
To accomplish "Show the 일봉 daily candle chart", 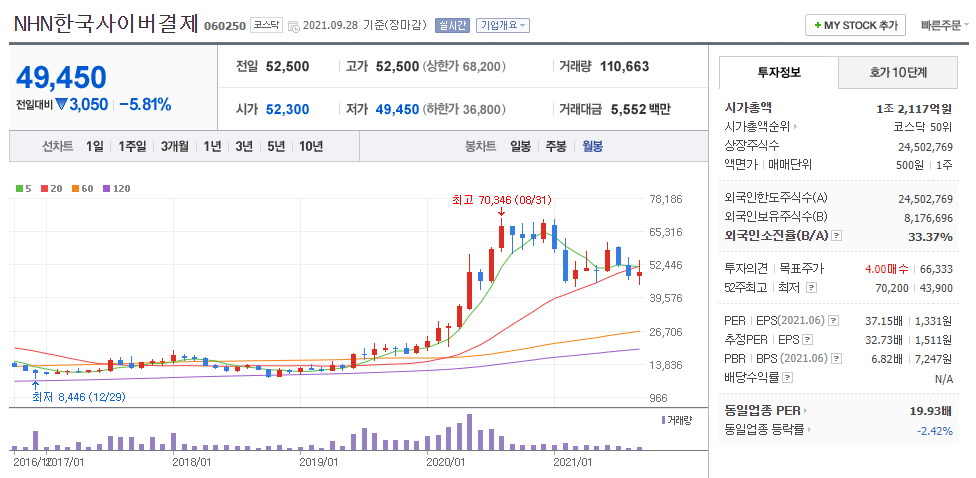I will (520, 147).
